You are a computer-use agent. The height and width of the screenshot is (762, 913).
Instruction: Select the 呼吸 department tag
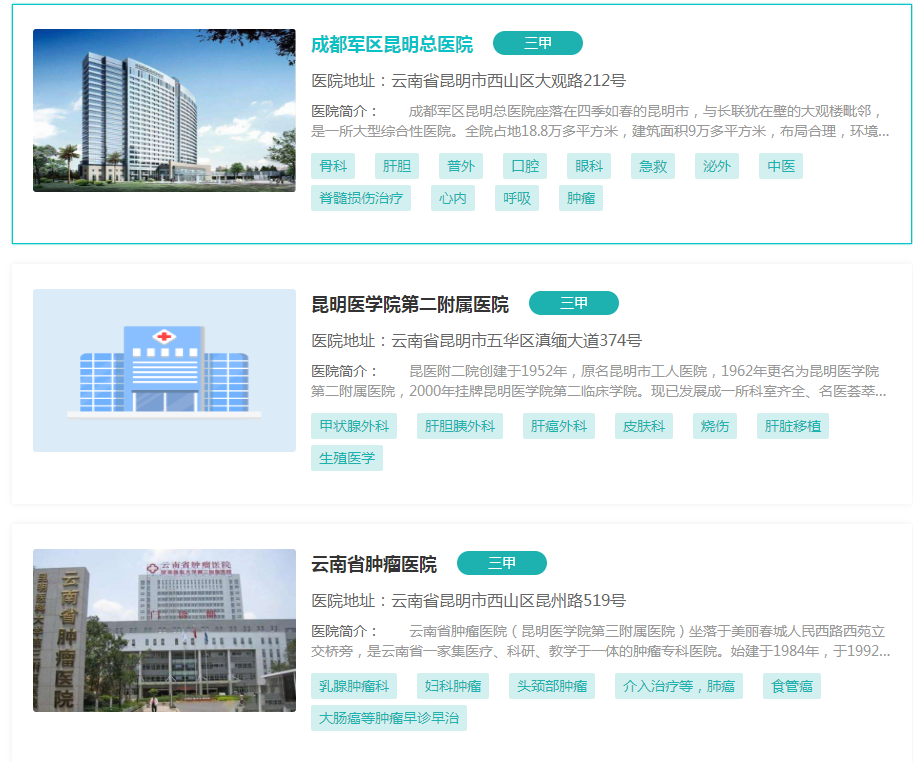[517, 198]
